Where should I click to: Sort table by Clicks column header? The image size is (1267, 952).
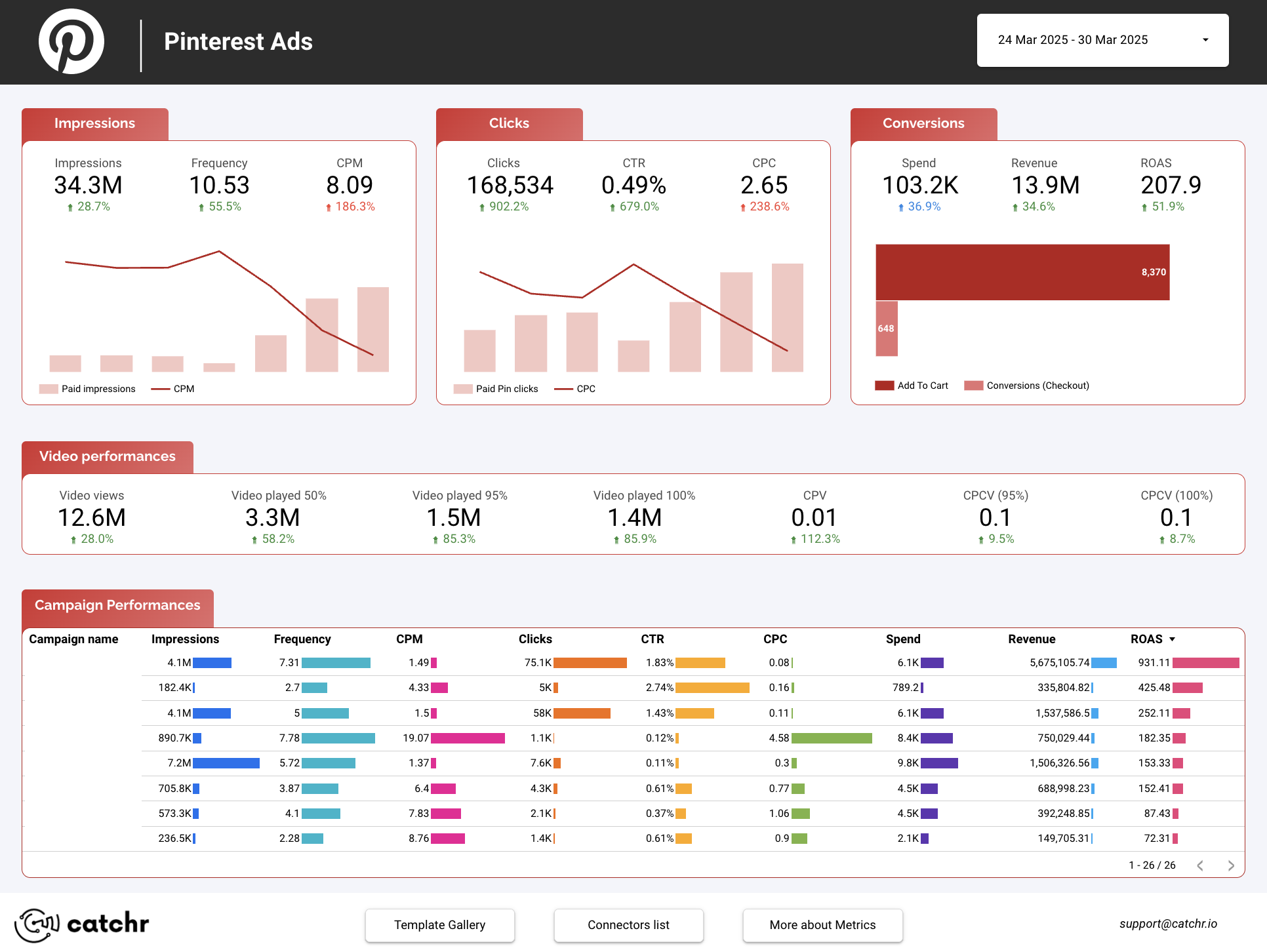pyautogui.click(x=535, y=639)
